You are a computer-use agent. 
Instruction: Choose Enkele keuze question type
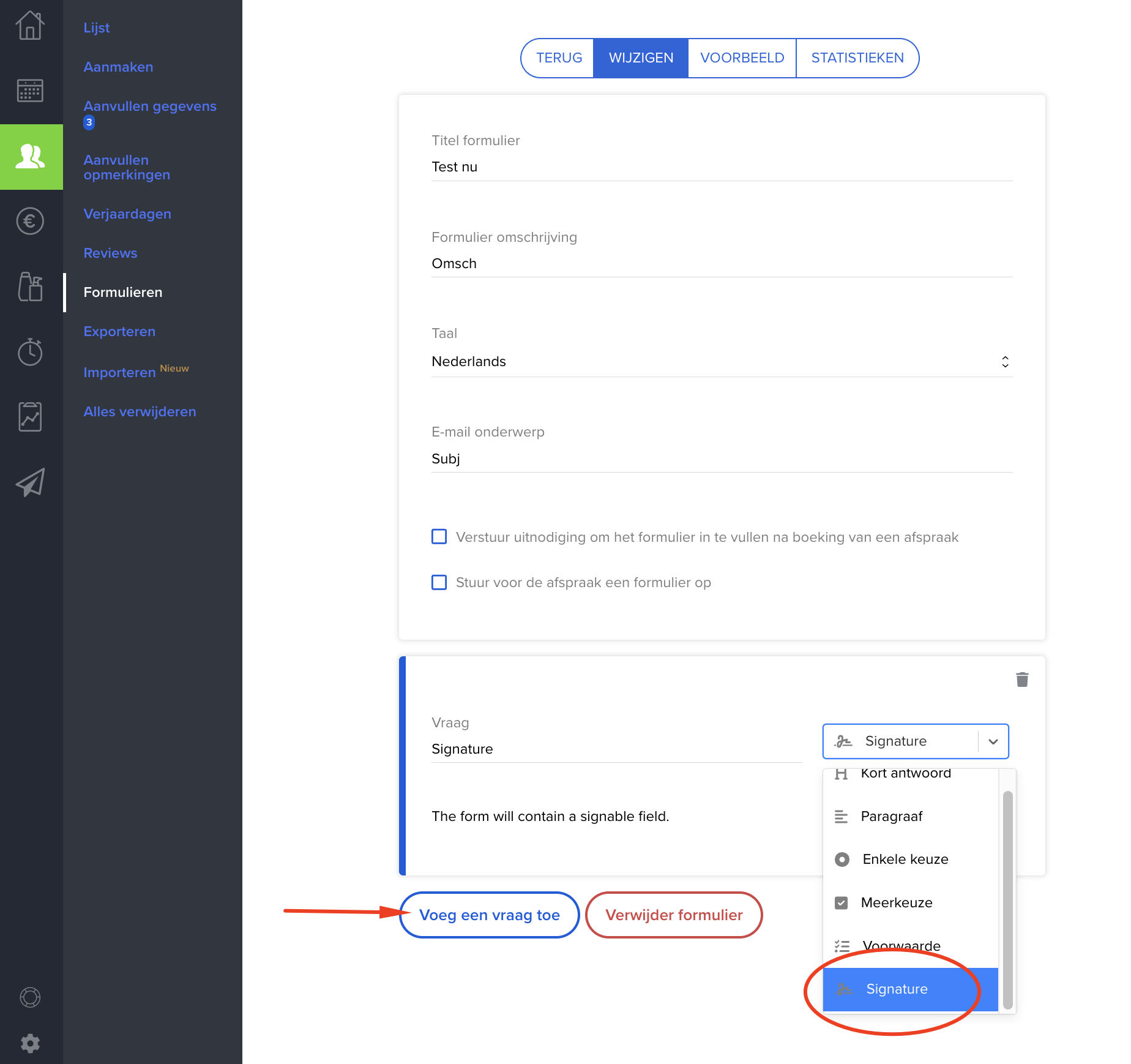tap(911, 860)
